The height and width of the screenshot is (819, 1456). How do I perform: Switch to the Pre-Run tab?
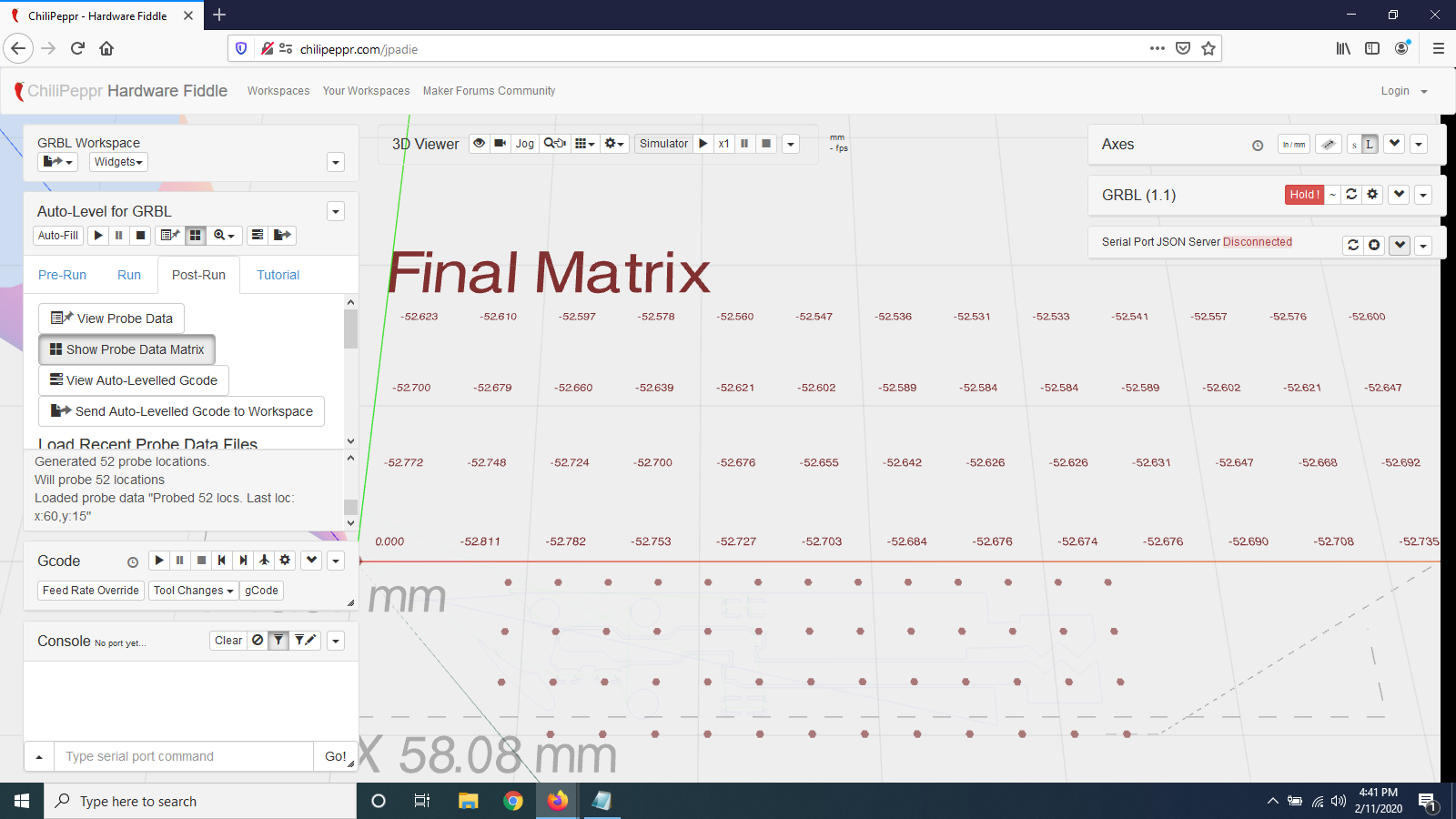pos(62,275)
